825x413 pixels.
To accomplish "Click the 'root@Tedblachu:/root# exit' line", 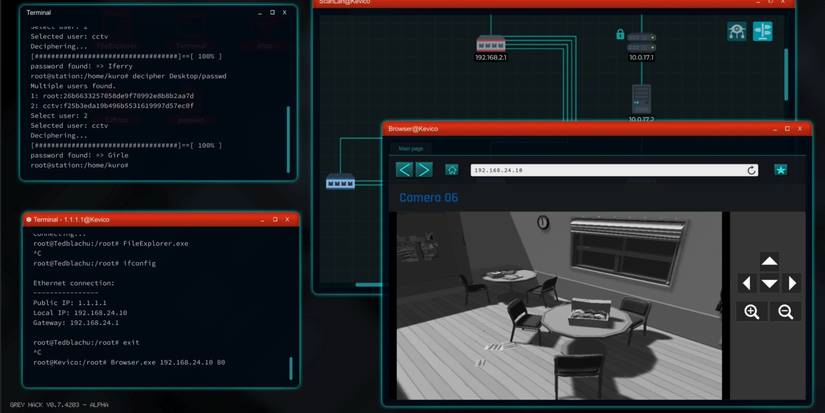I will 86,343.
